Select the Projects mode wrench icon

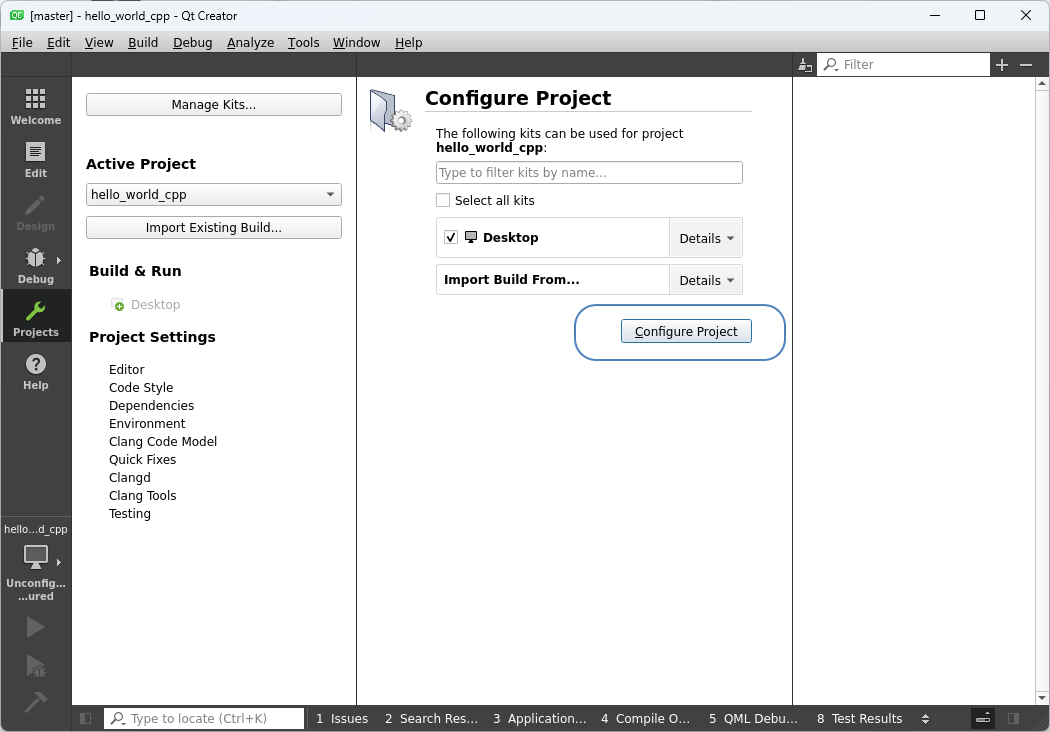(x=35, y=311)
